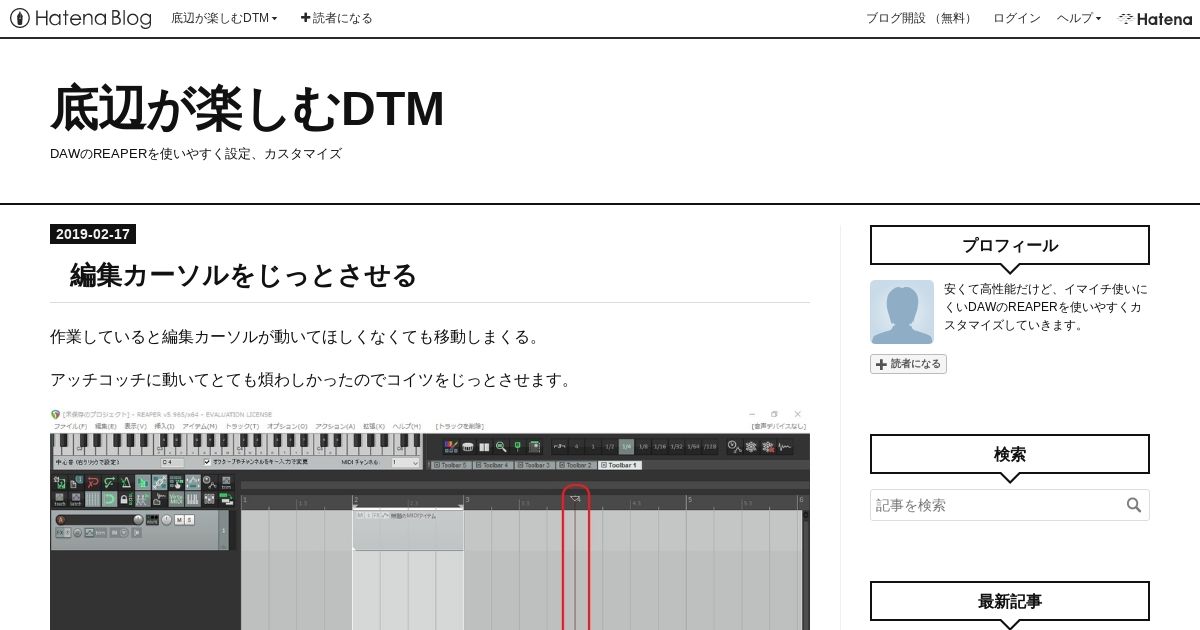Mute the track with the M button
1200x630 pixels.
(x=178, y=520)
